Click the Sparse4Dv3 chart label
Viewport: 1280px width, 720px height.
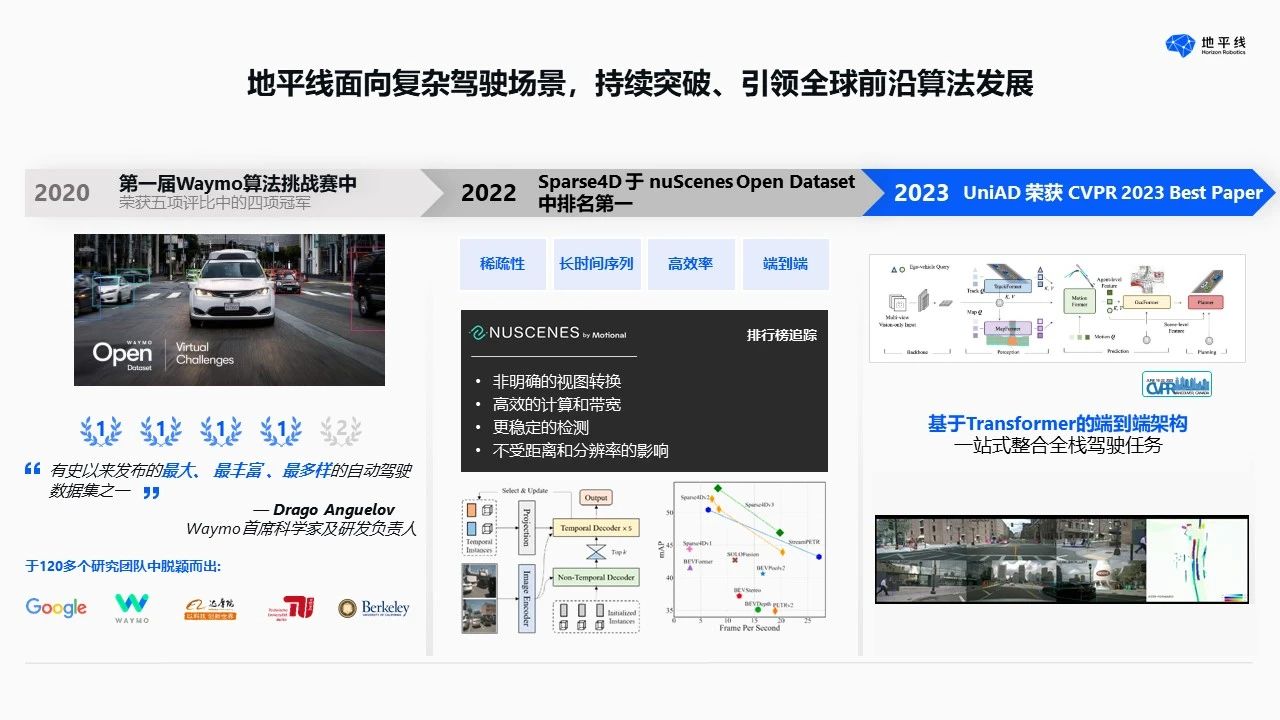pos(759,506)
